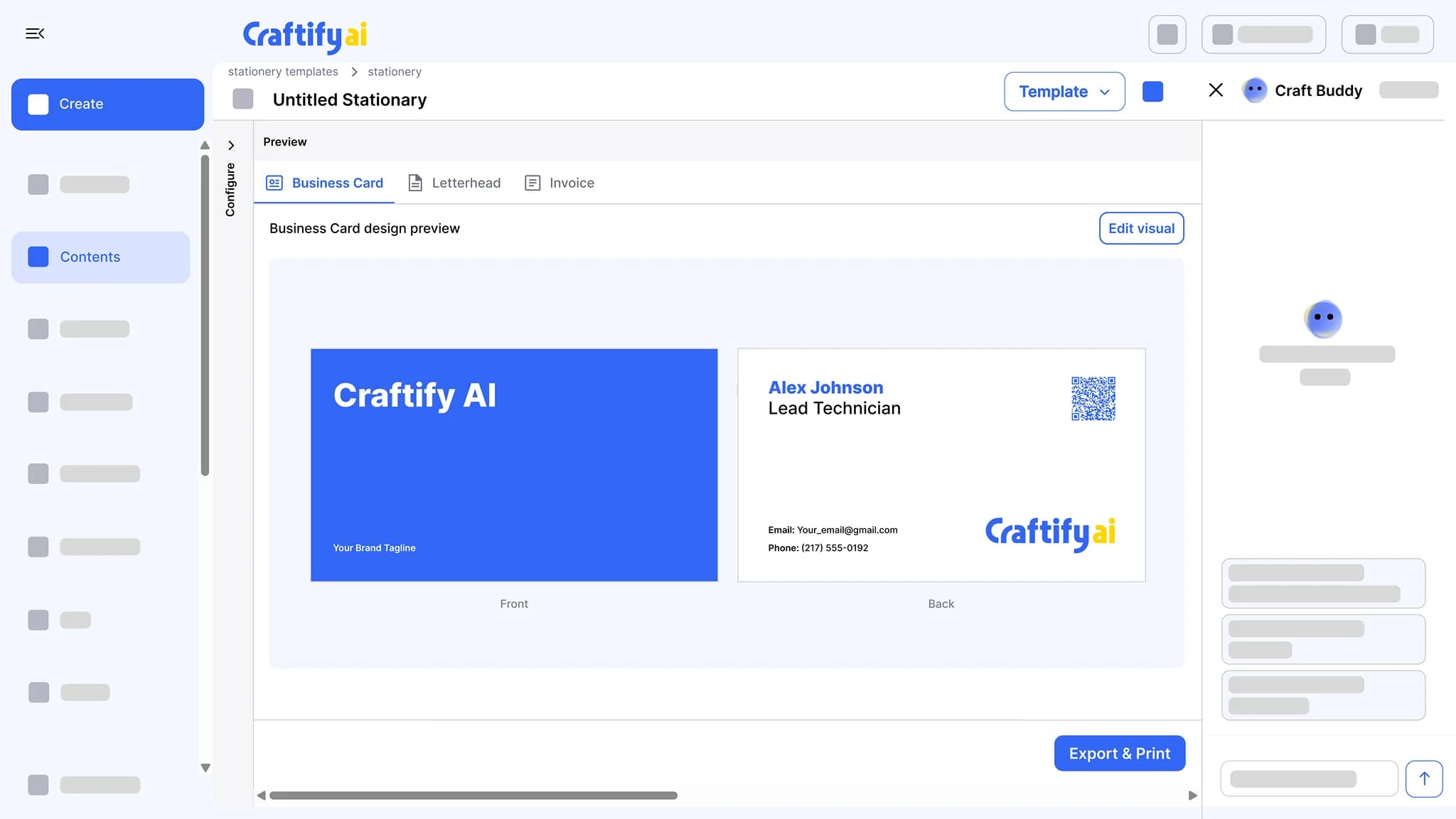
Task: Open the Template dropdown
Action: click(x=1064, y=91)
